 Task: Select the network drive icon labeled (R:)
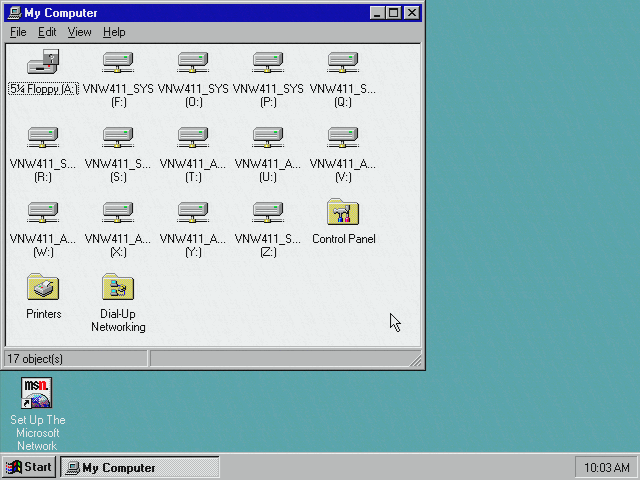point(43,137)
